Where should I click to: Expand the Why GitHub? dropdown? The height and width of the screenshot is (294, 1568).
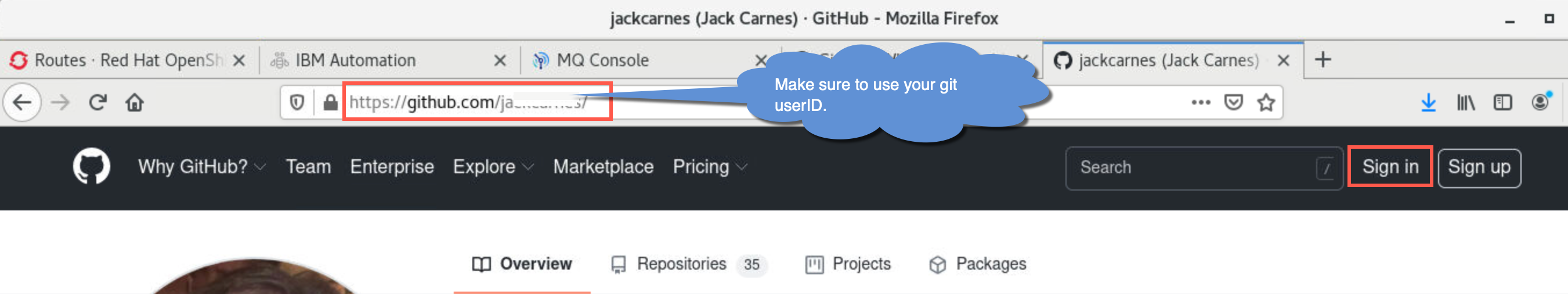tap(201, 167)
